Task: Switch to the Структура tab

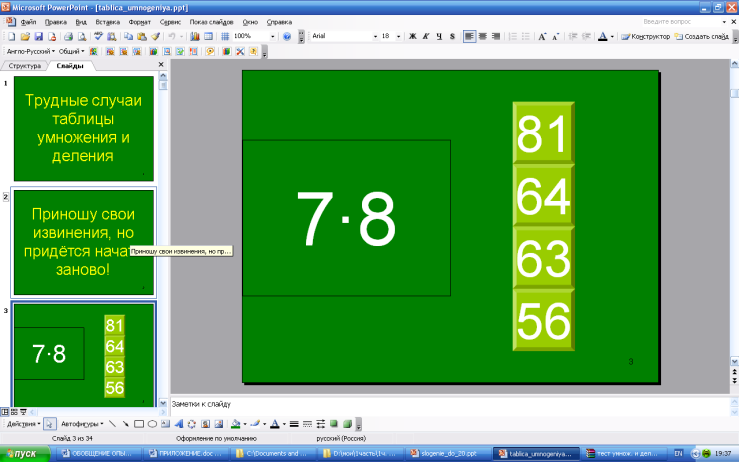Action: point(24,65)
